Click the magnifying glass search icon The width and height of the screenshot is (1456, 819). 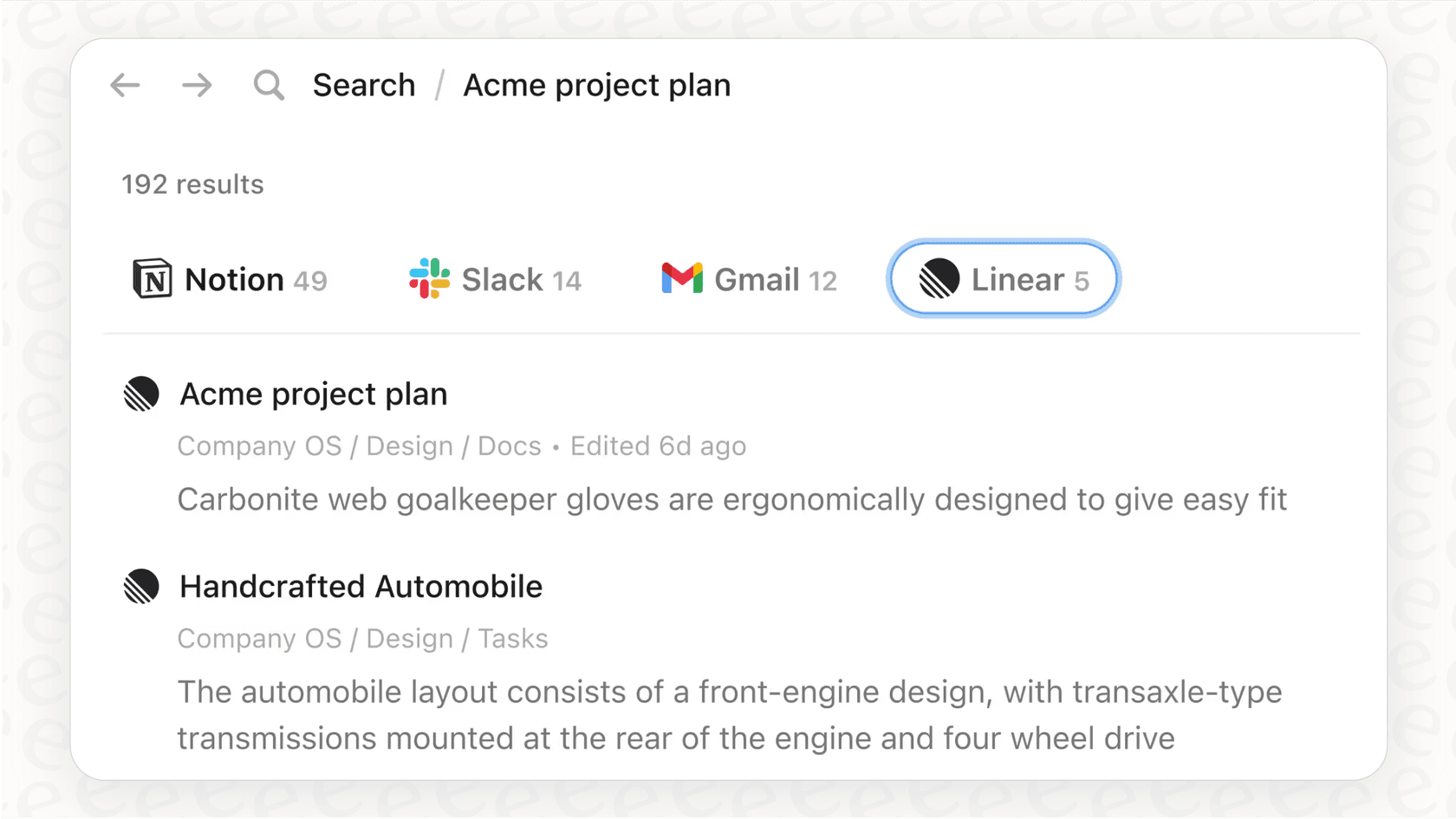tap(269, 85)
